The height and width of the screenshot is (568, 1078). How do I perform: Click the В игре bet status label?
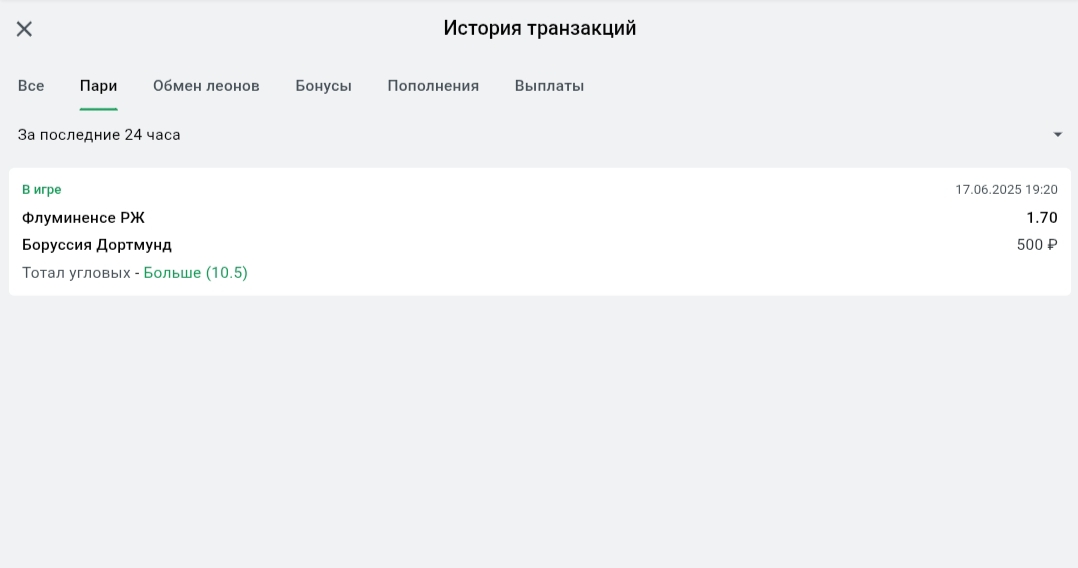click(42, 190)
